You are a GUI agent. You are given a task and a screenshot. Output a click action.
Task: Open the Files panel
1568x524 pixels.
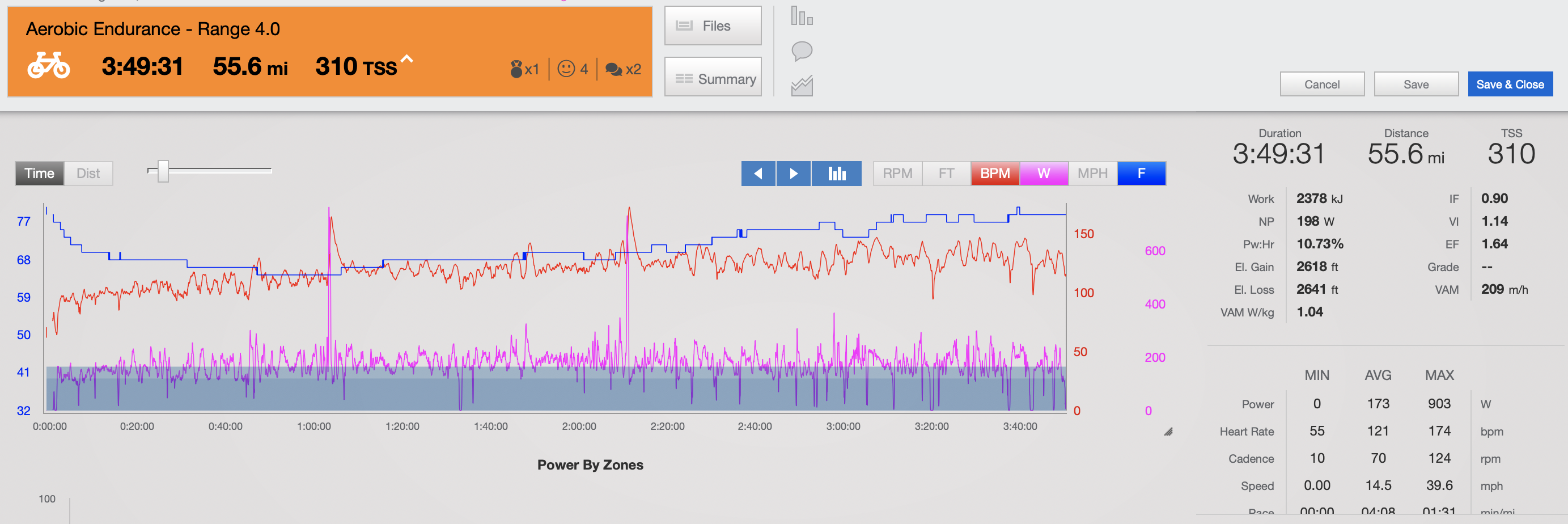pos(712,26)
